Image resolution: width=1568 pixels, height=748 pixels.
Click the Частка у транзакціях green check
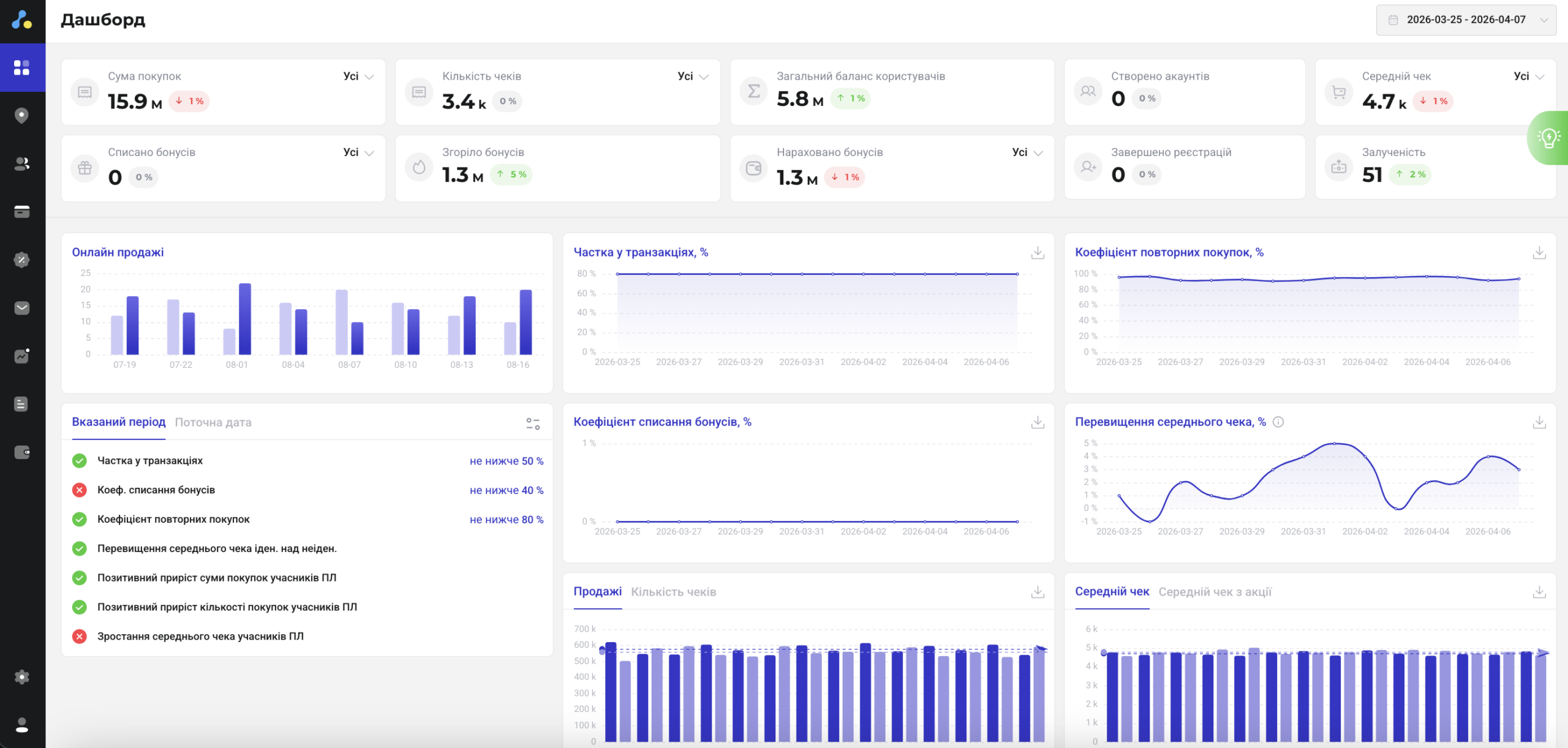click(80, 461)
